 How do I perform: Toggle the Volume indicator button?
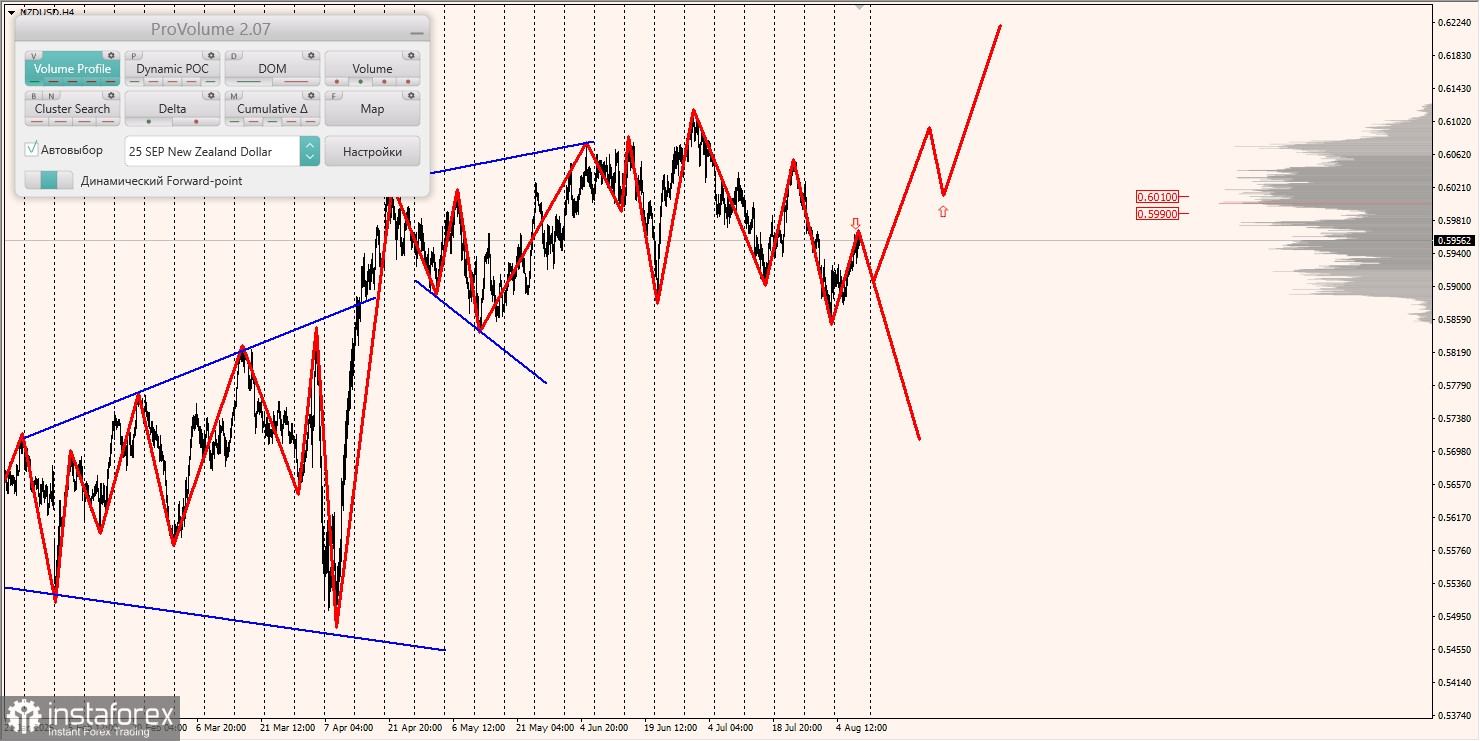[372, 69]
